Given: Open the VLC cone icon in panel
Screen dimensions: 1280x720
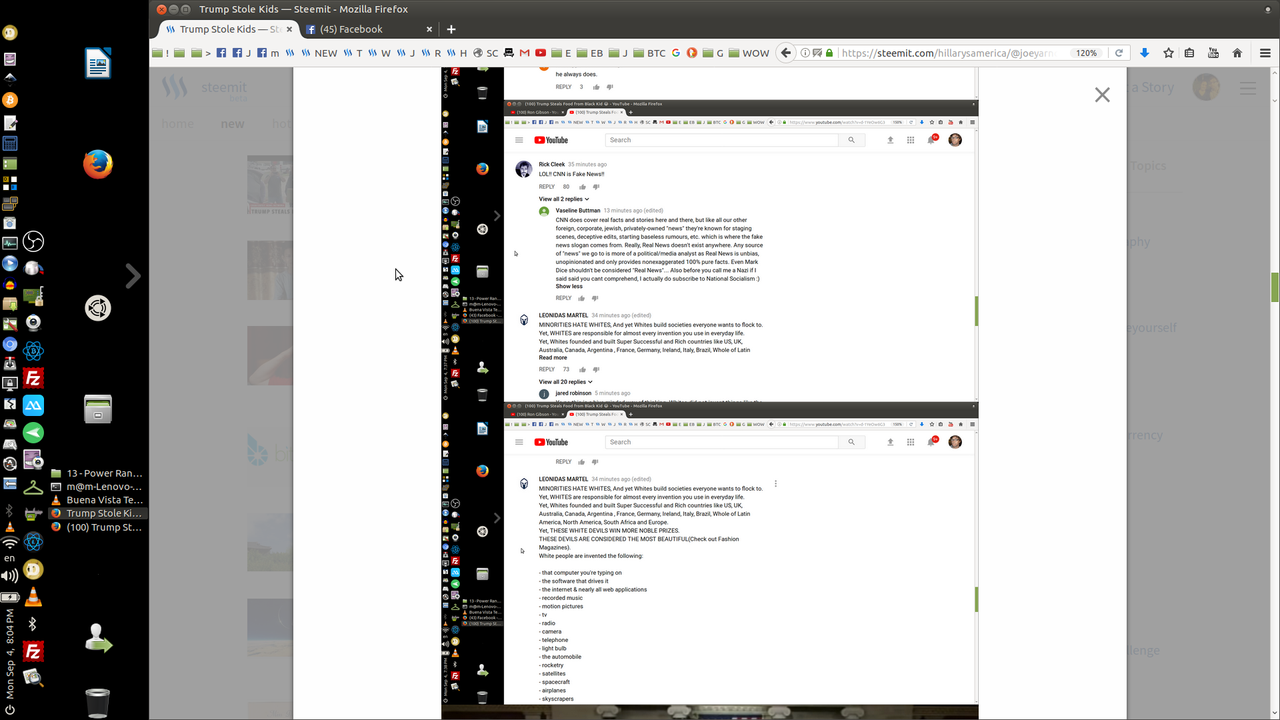Looking at the screenshot, I should pyautogui.click(x=33, y=597).
